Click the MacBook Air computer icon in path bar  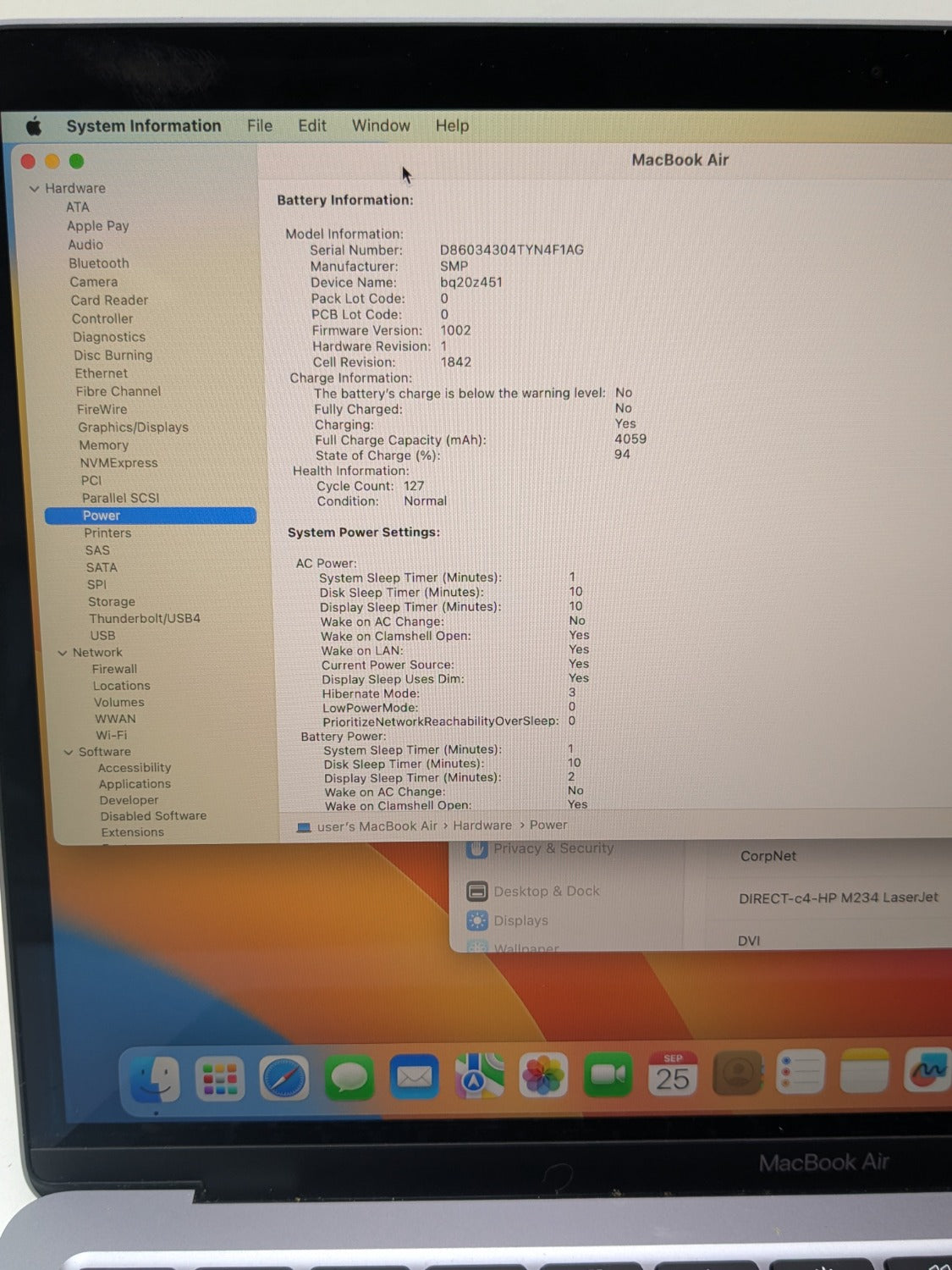[x=304, y=827]
